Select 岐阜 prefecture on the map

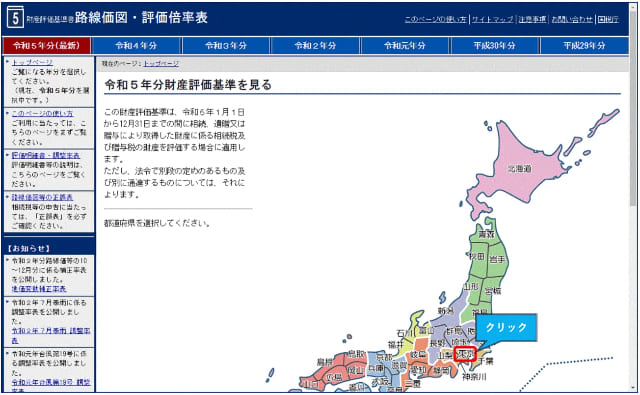418,355
